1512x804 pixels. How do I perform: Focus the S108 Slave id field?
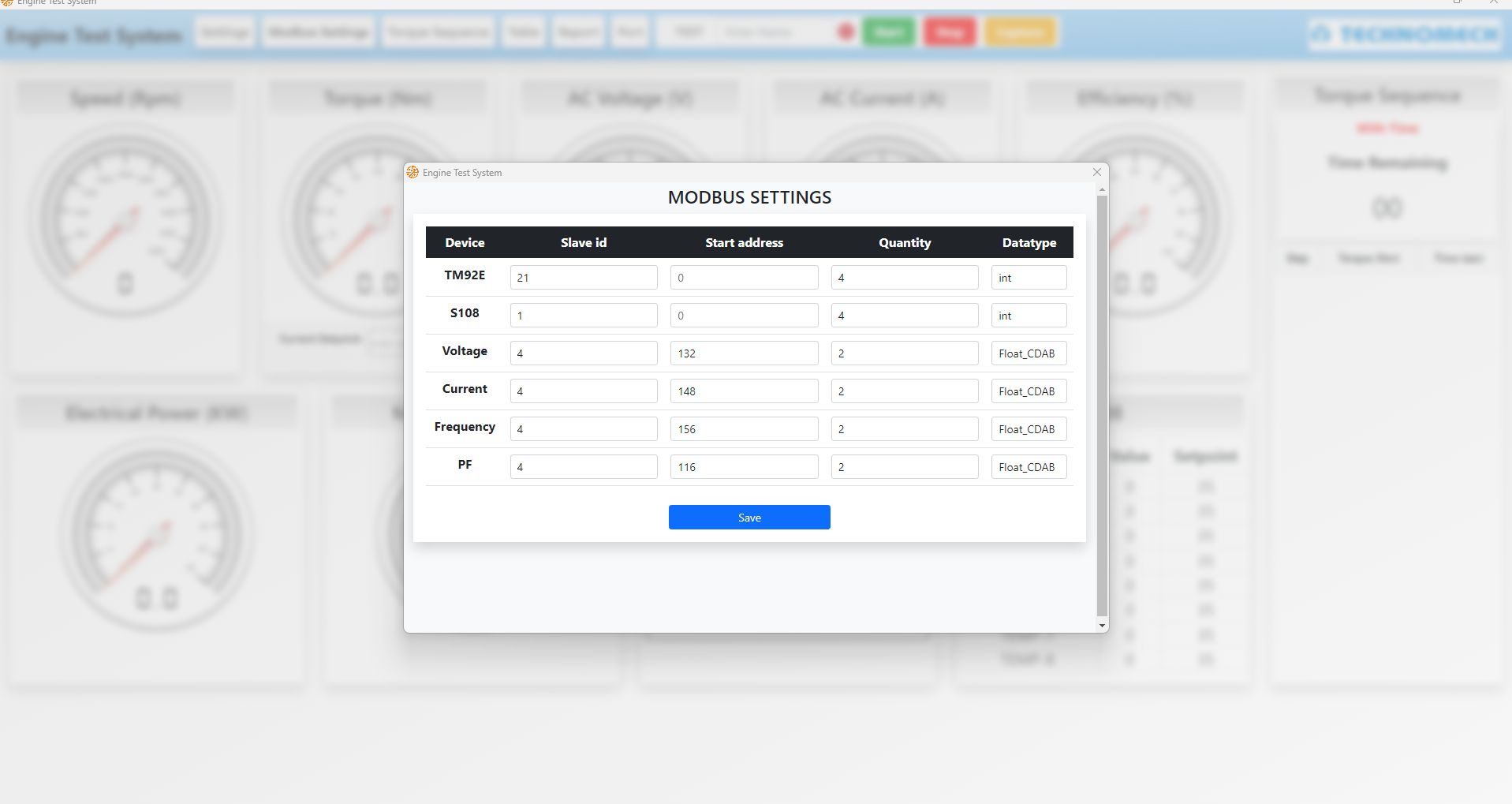tap(584, 315)
